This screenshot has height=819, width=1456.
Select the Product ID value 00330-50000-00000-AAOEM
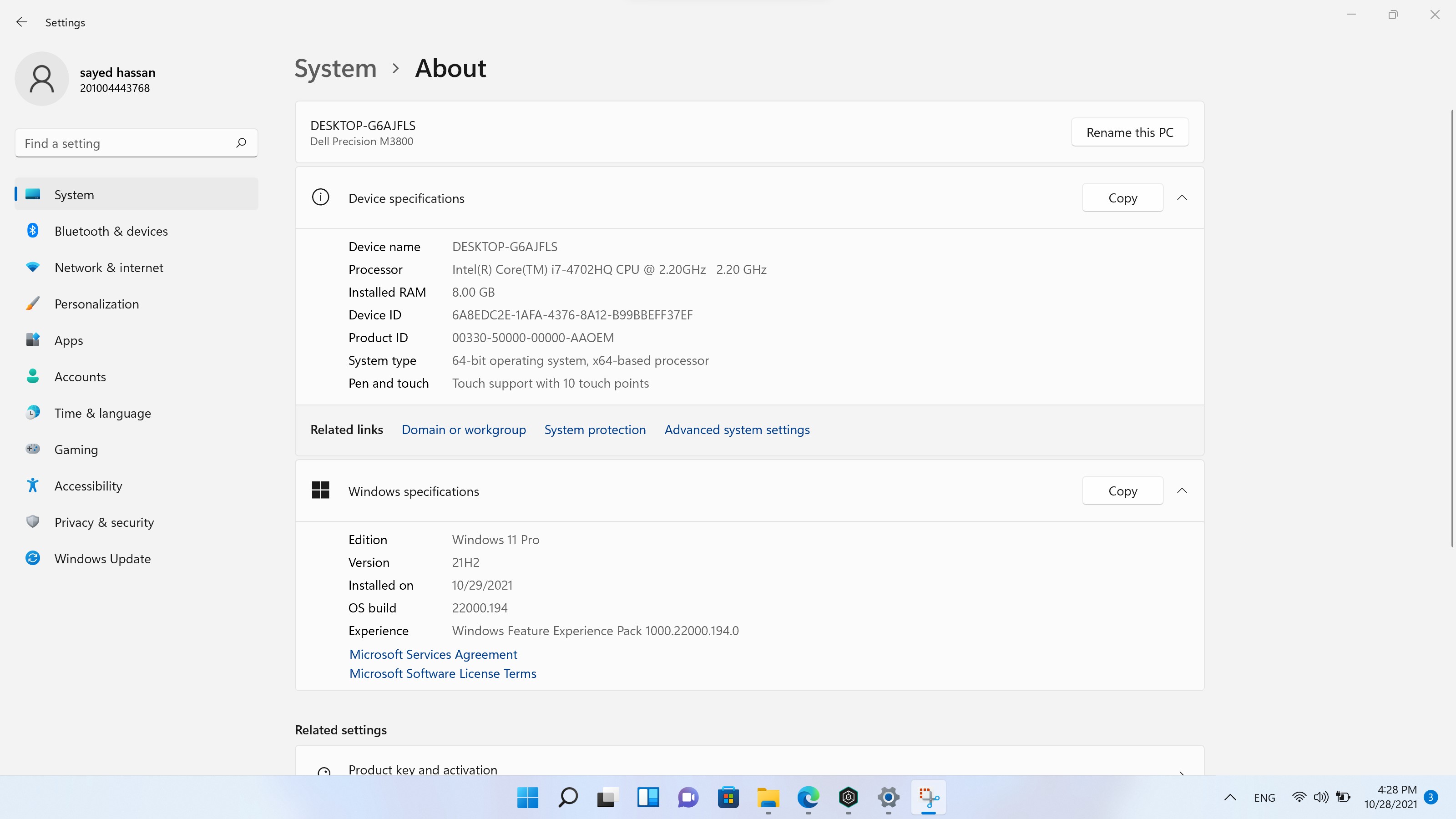point(532,338)
